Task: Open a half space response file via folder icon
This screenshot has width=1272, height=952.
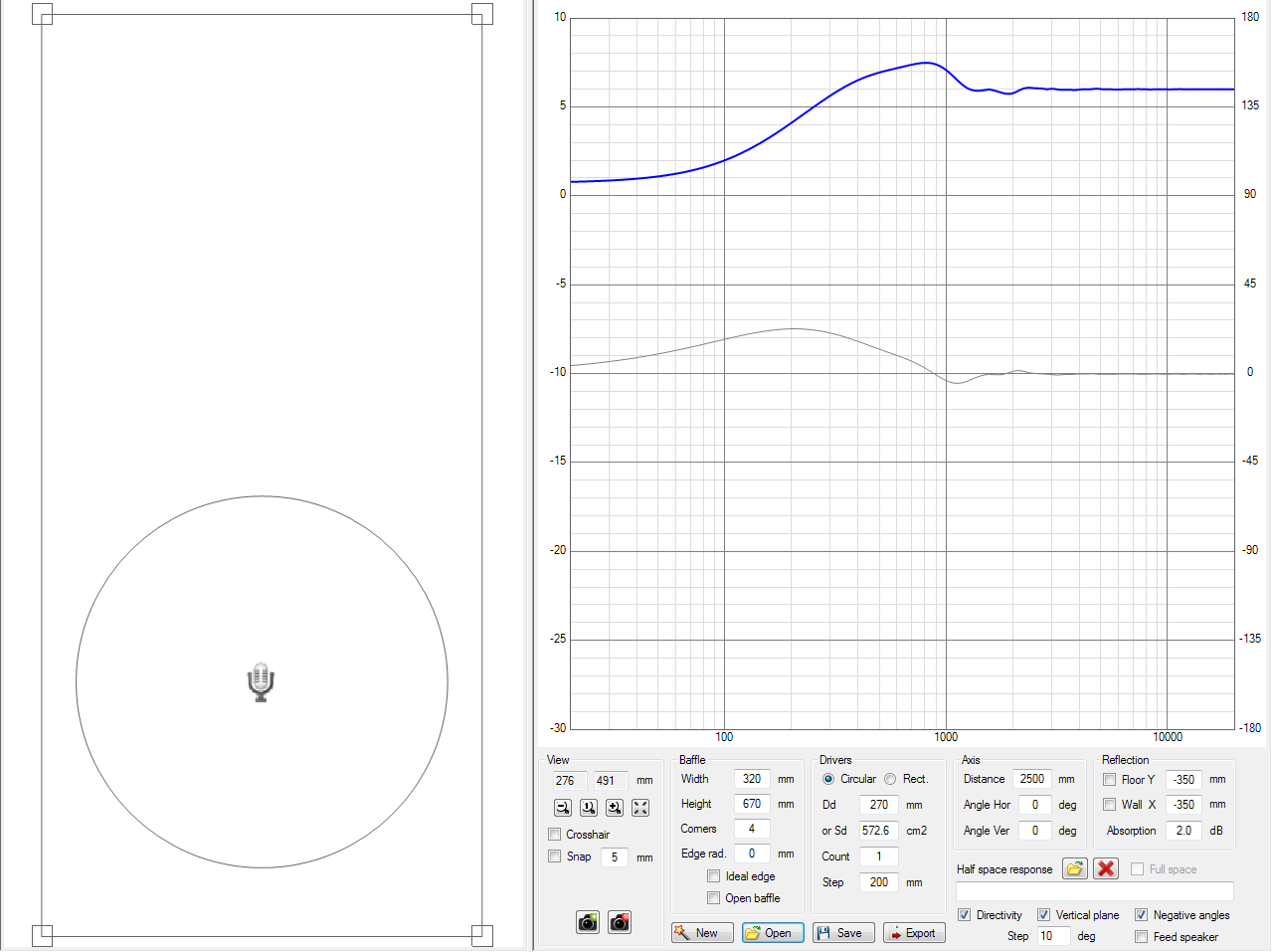Action: point(1075,868)
